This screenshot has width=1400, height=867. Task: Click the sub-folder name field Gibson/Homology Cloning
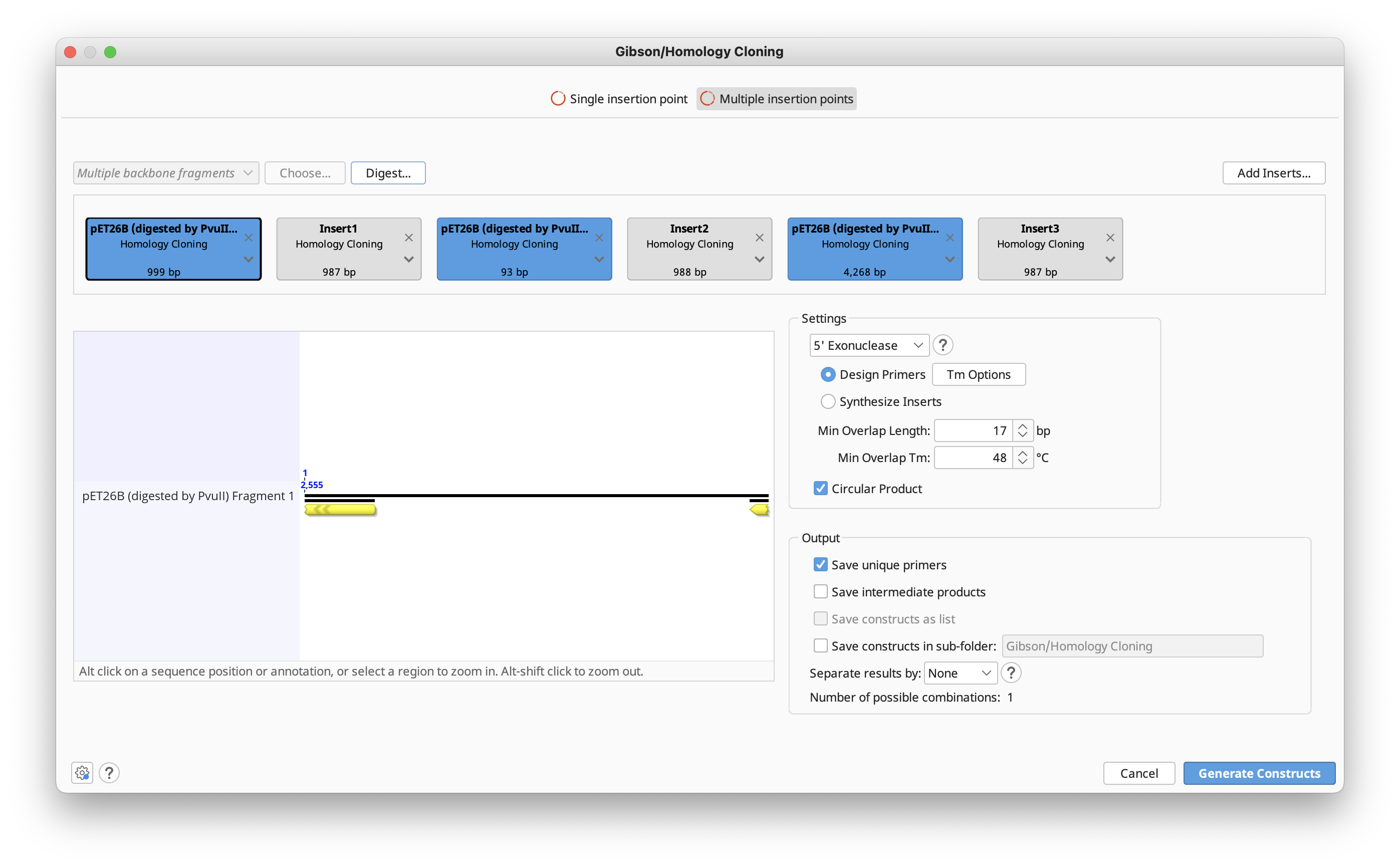1132,645
